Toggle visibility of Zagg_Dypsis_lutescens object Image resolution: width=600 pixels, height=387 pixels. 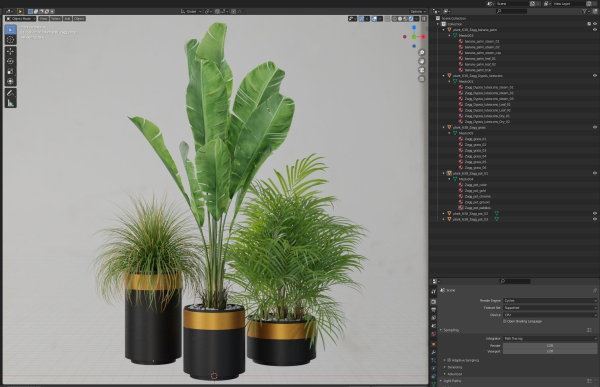(595, 75)
